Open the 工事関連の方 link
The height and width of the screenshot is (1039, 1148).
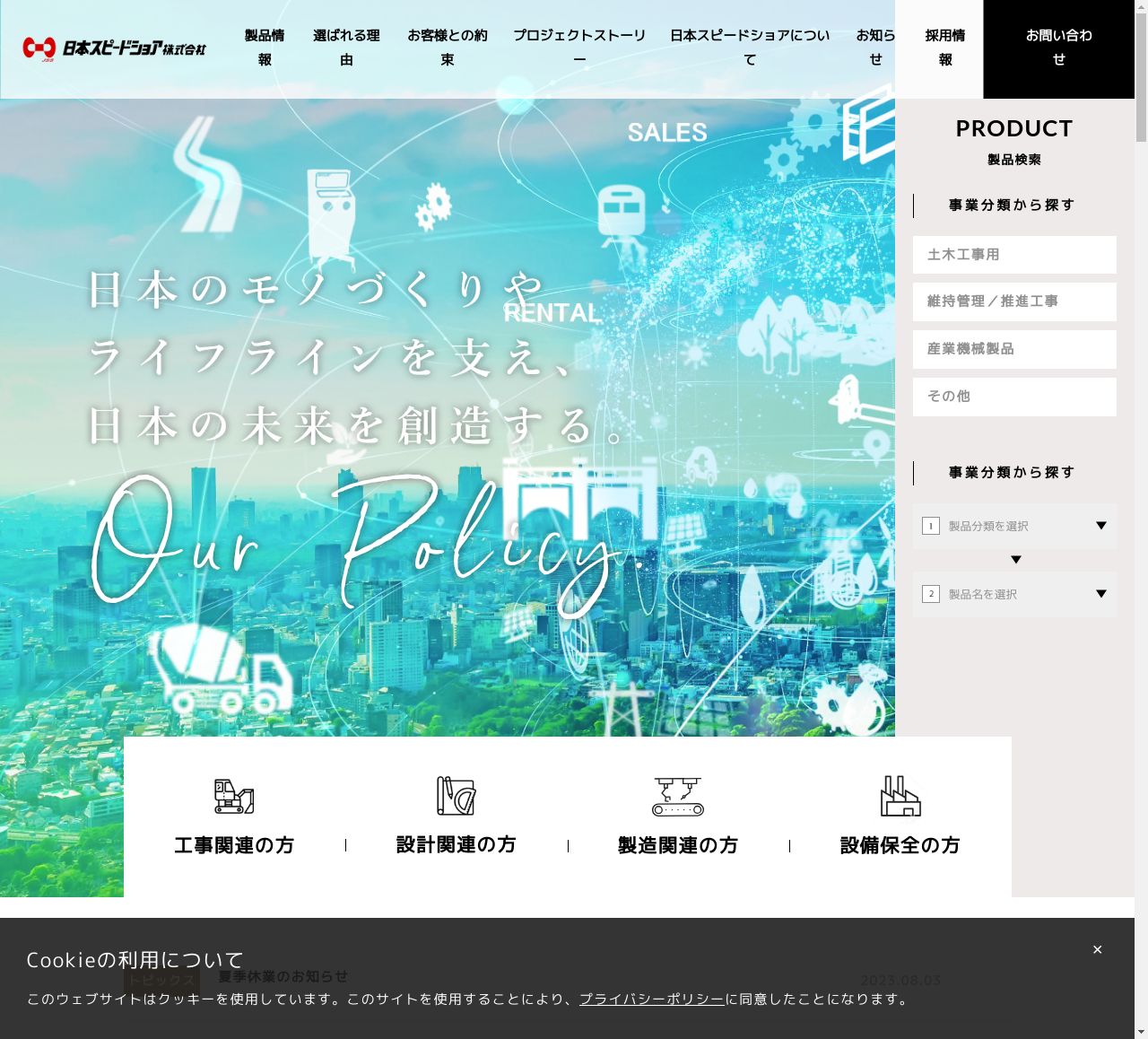[234, 845]
